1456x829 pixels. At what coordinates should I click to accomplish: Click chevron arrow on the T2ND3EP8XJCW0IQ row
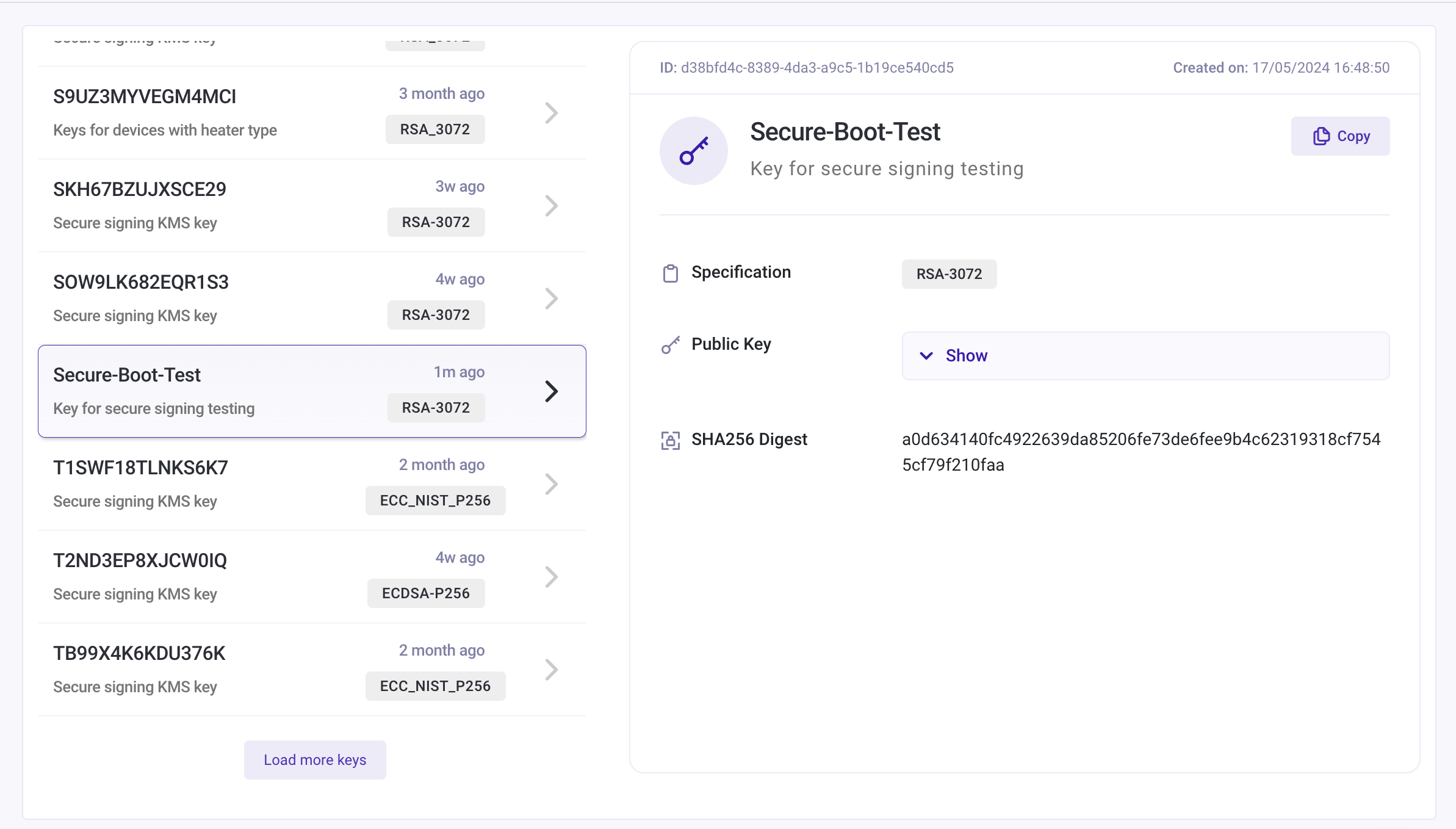(x=551, y=577)
